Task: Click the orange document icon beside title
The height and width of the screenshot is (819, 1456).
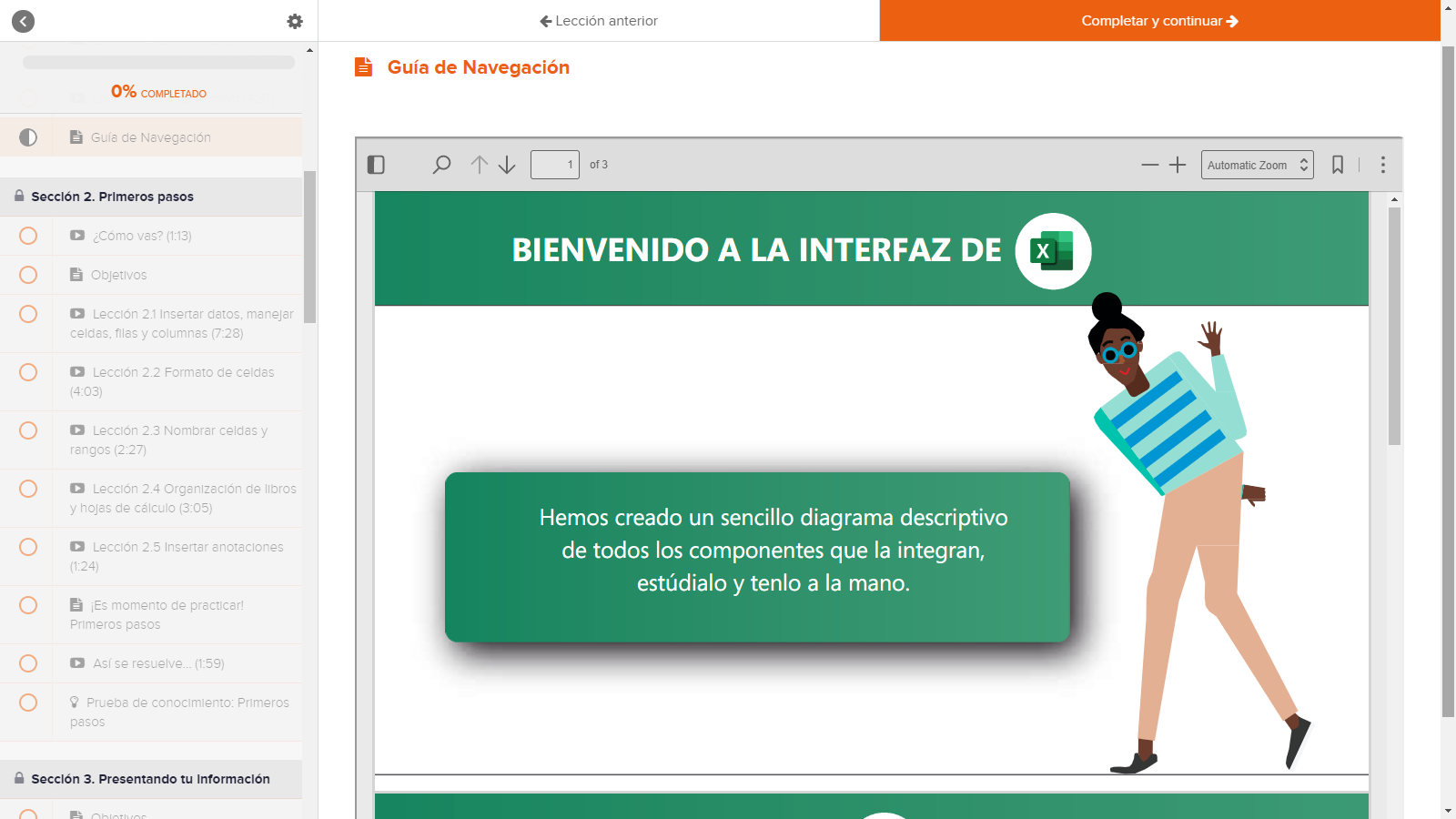Action: pyautogui.click(x=364, y=67)
